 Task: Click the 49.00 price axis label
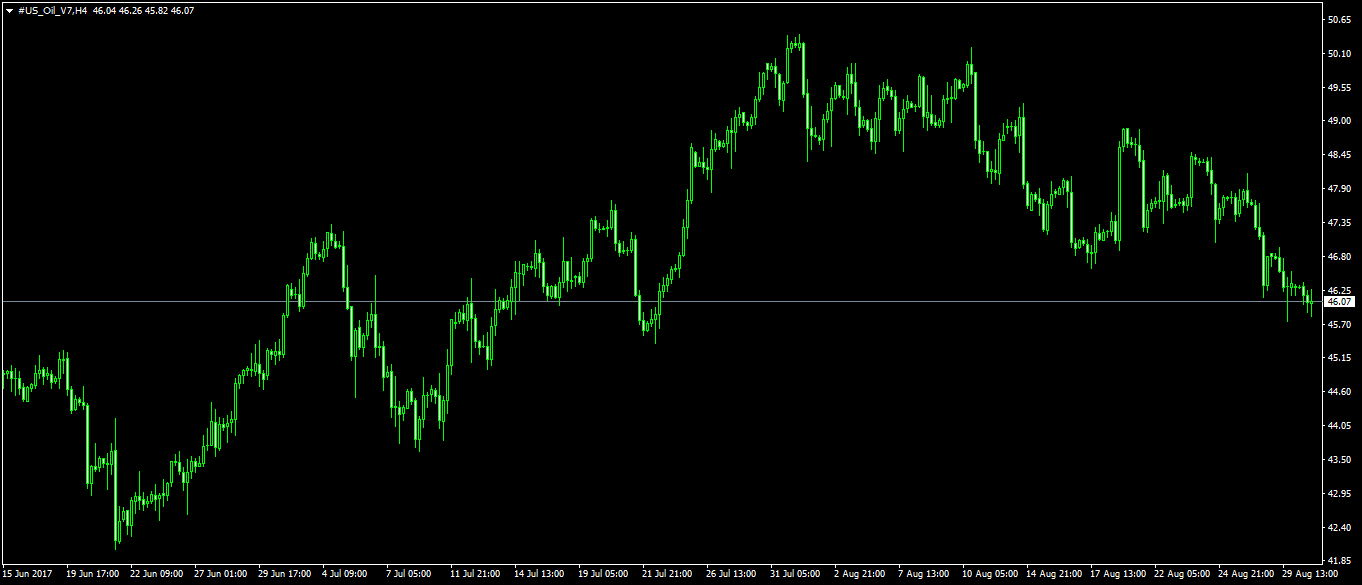pos(1340,121)
